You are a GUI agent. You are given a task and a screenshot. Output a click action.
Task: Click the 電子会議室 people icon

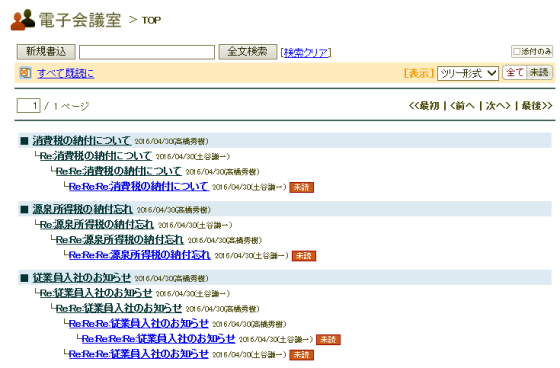(x=23, y=20)
